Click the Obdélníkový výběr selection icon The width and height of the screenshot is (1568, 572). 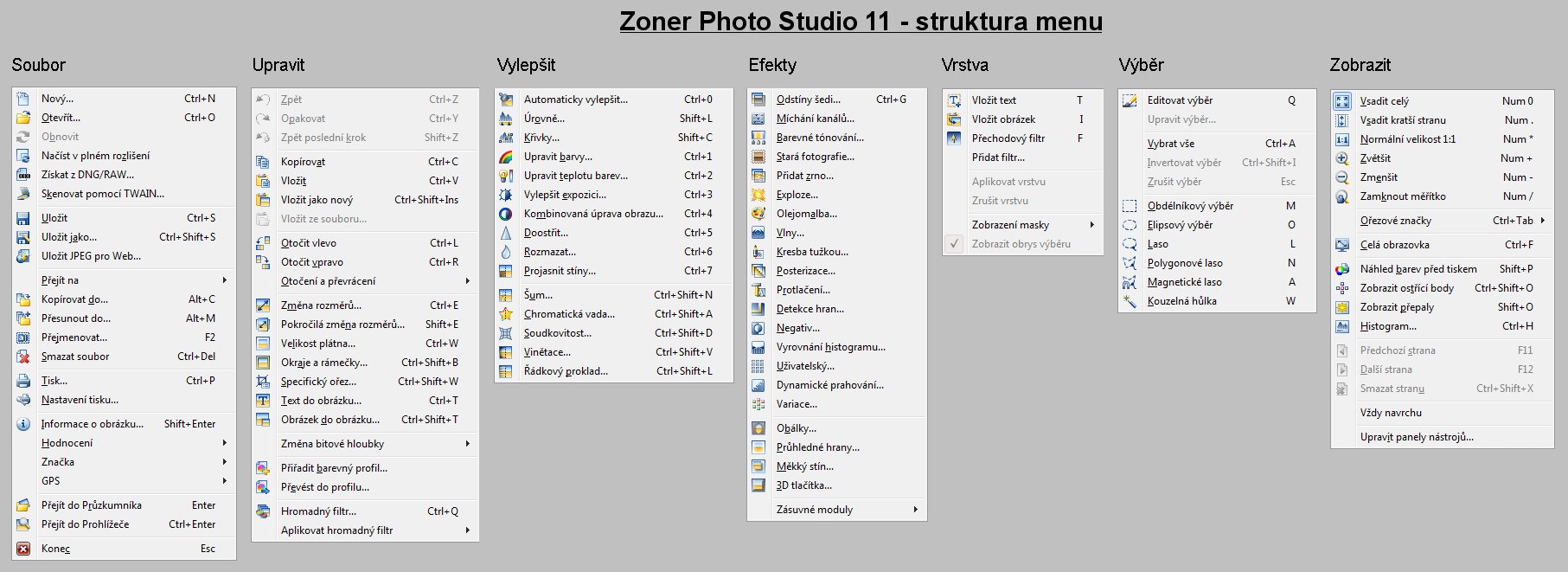[x=1130, y=206]
